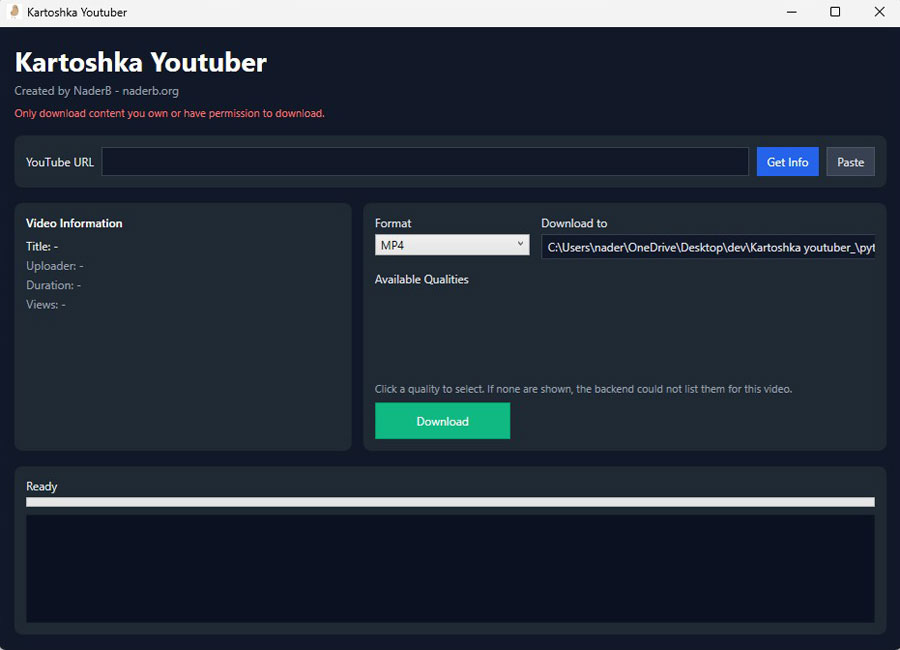Image resolution: width=900 pixels, height=650 pixels.
Task: Open the Format dropdown showing MP4
Action: 450,244
